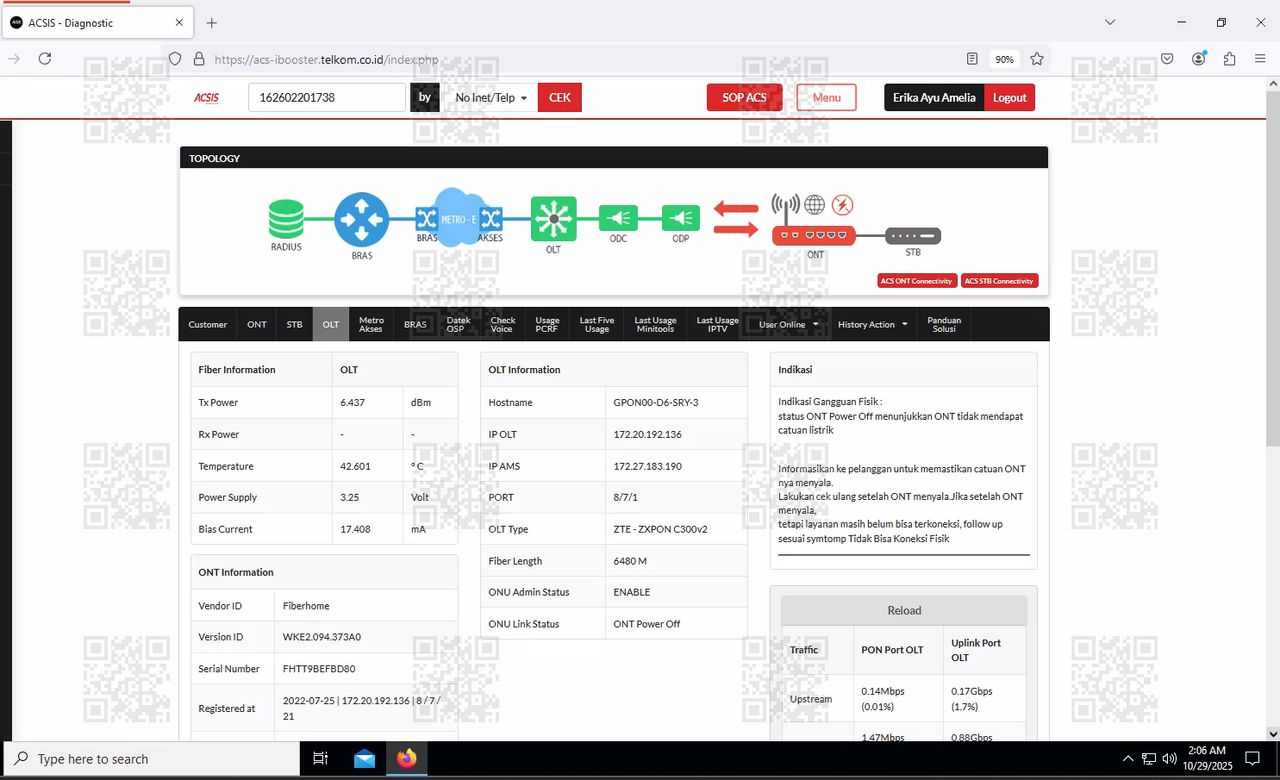Screen dimensions: 1280x780
Task: Click the Menu button
Action: click(x=826, y=97)
